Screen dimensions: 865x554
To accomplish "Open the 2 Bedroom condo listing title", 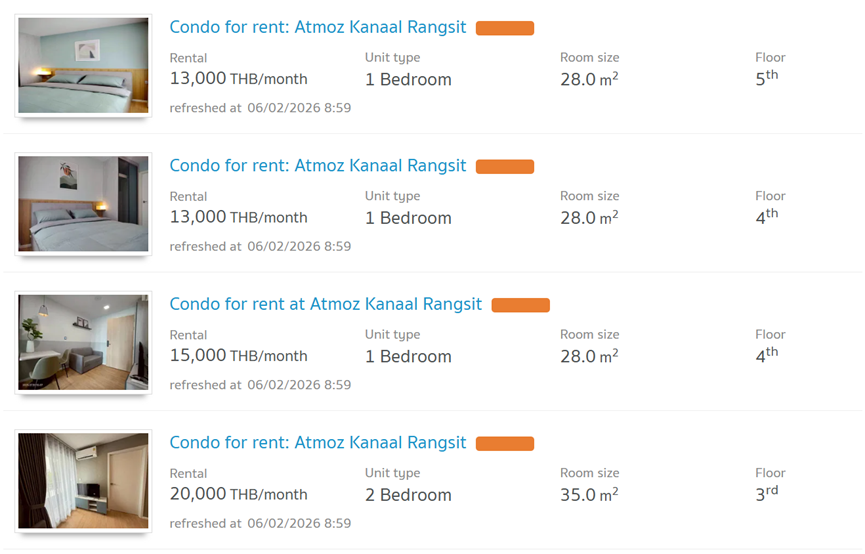I will coord(318,443).
